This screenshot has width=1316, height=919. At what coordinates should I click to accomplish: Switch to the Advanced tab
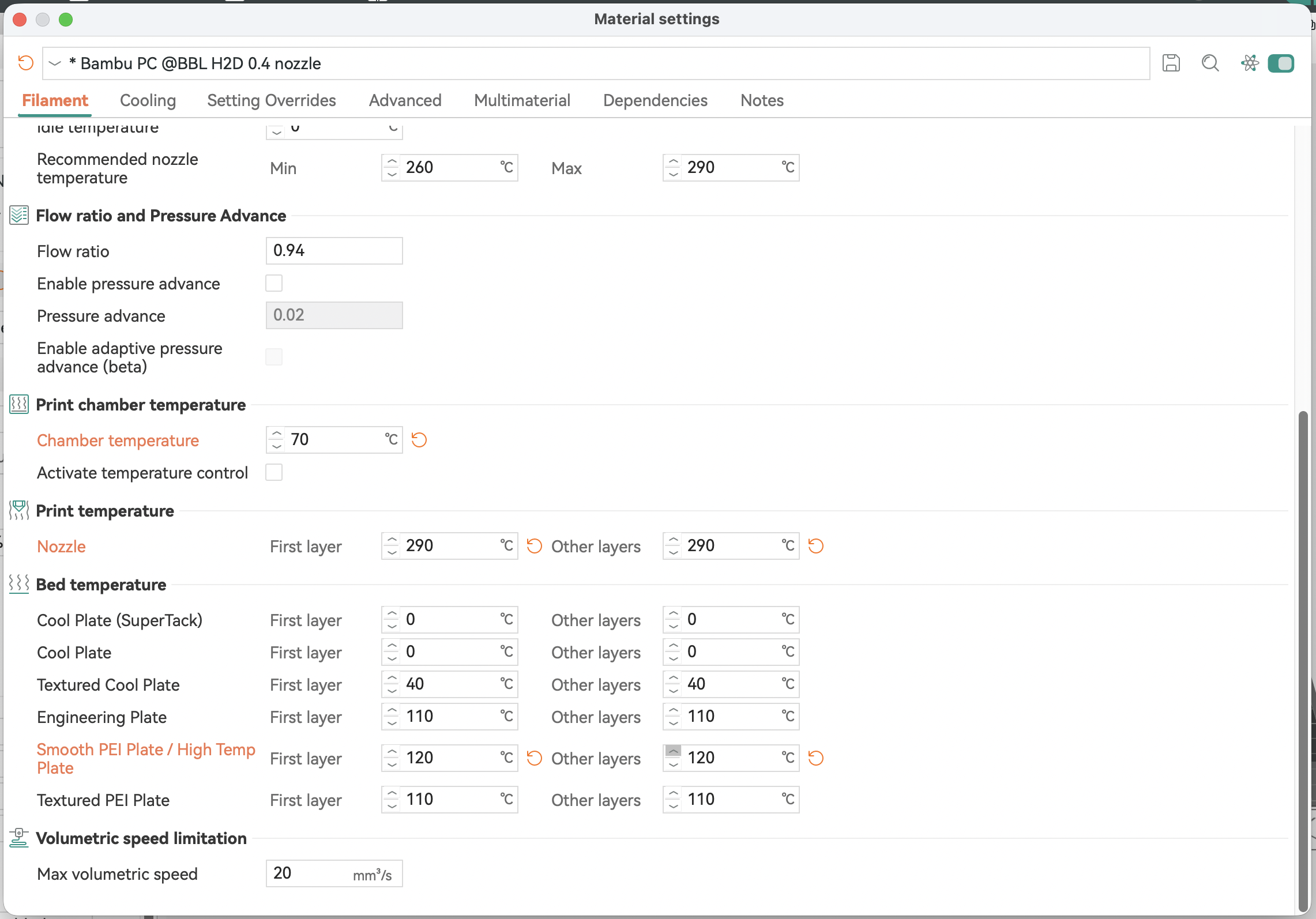point(405,100)
